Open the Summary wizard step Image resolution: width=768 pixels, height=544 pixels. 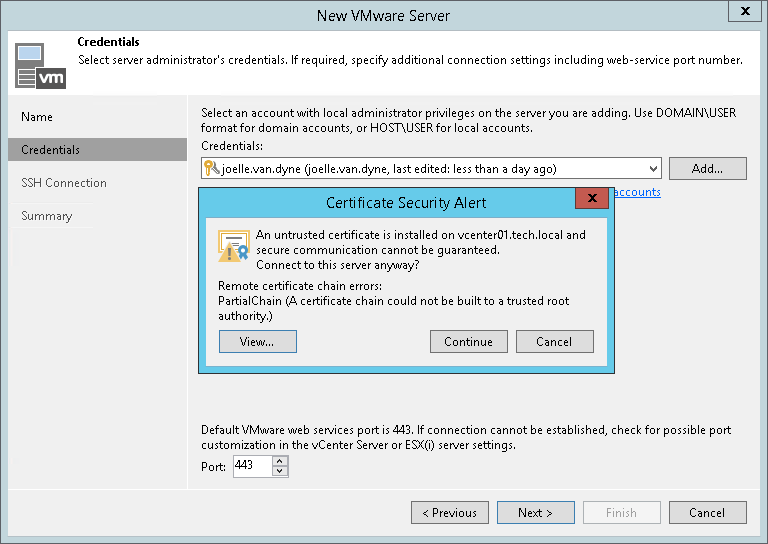pyautogui.click(x=47, y=216)
